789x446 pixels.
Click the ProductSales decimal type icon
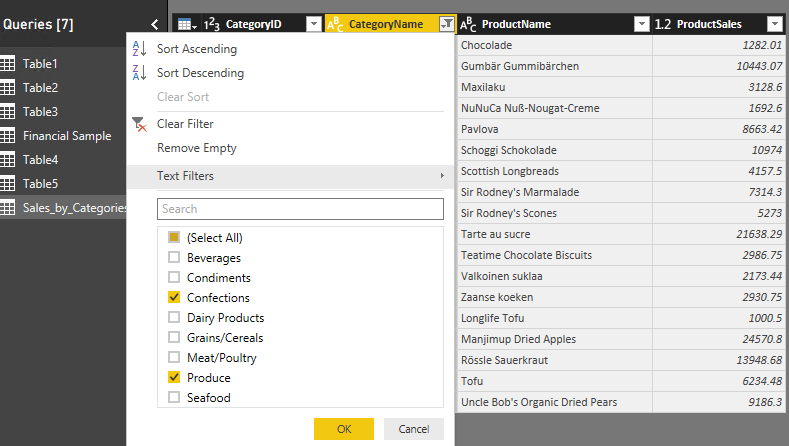point(663,24)
